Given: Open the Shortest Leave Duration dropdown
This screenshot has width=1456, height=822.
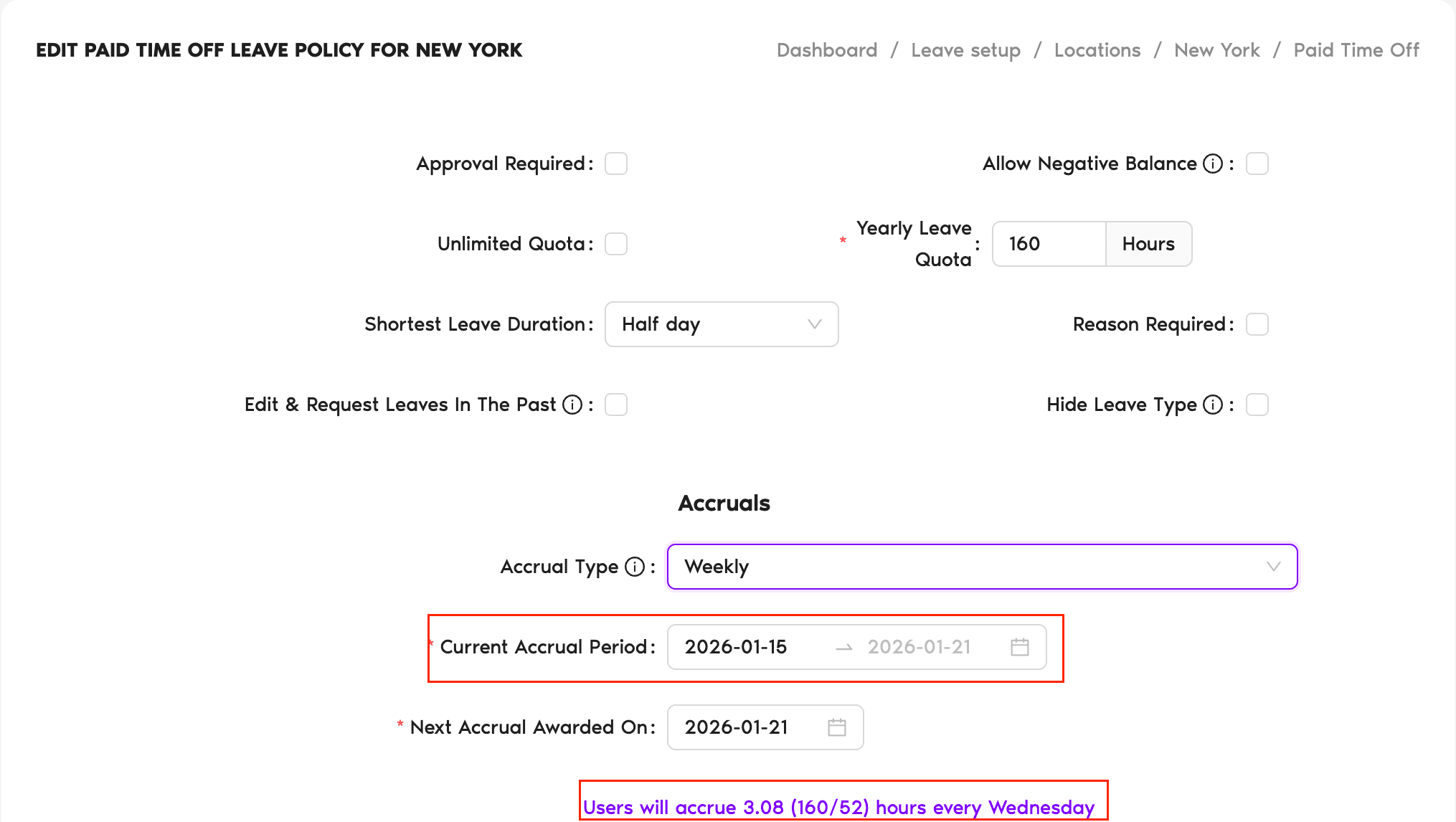Looking at the screenshot, I should tap(721, 324).
